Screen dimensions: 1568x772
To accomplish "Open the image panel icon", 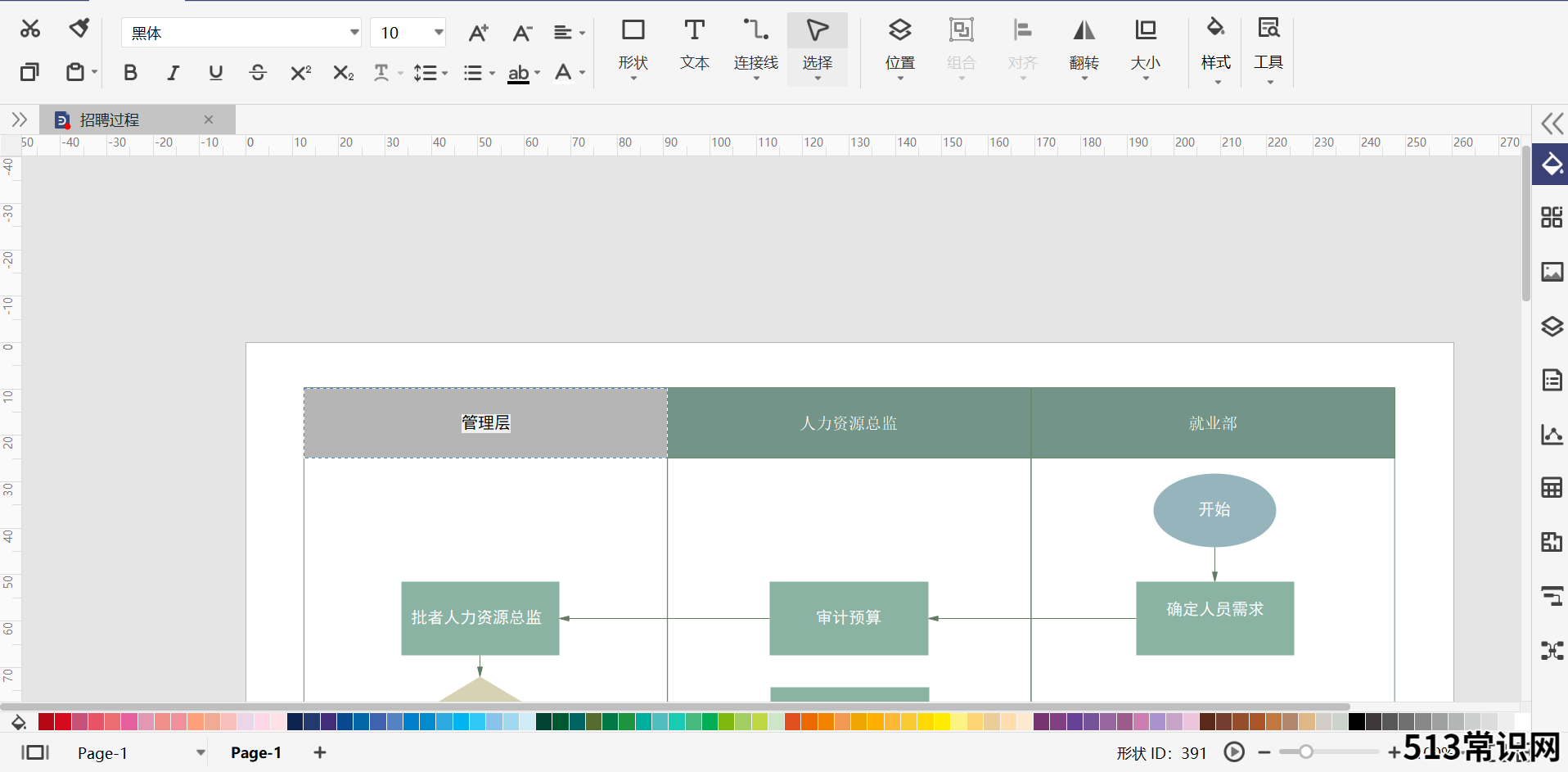I will click(1552, 272).
